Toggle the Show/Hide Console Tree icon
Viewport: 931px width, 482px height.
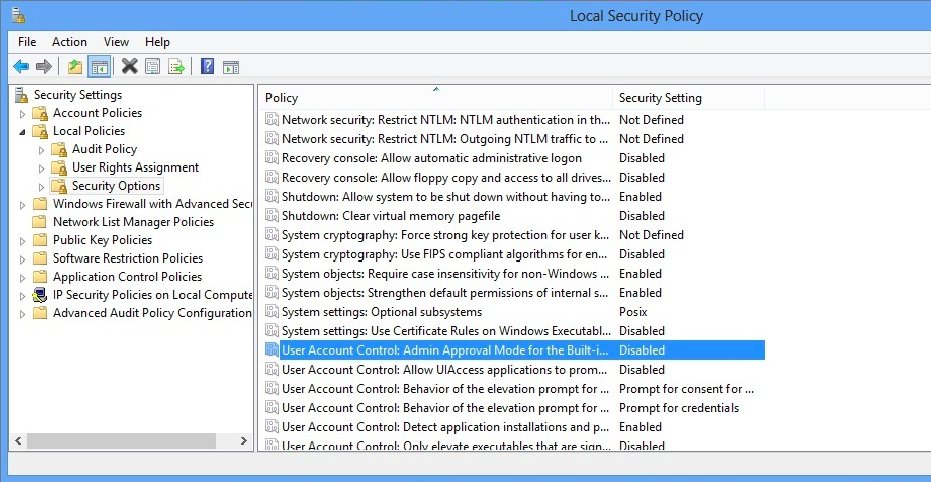point(99,66)
